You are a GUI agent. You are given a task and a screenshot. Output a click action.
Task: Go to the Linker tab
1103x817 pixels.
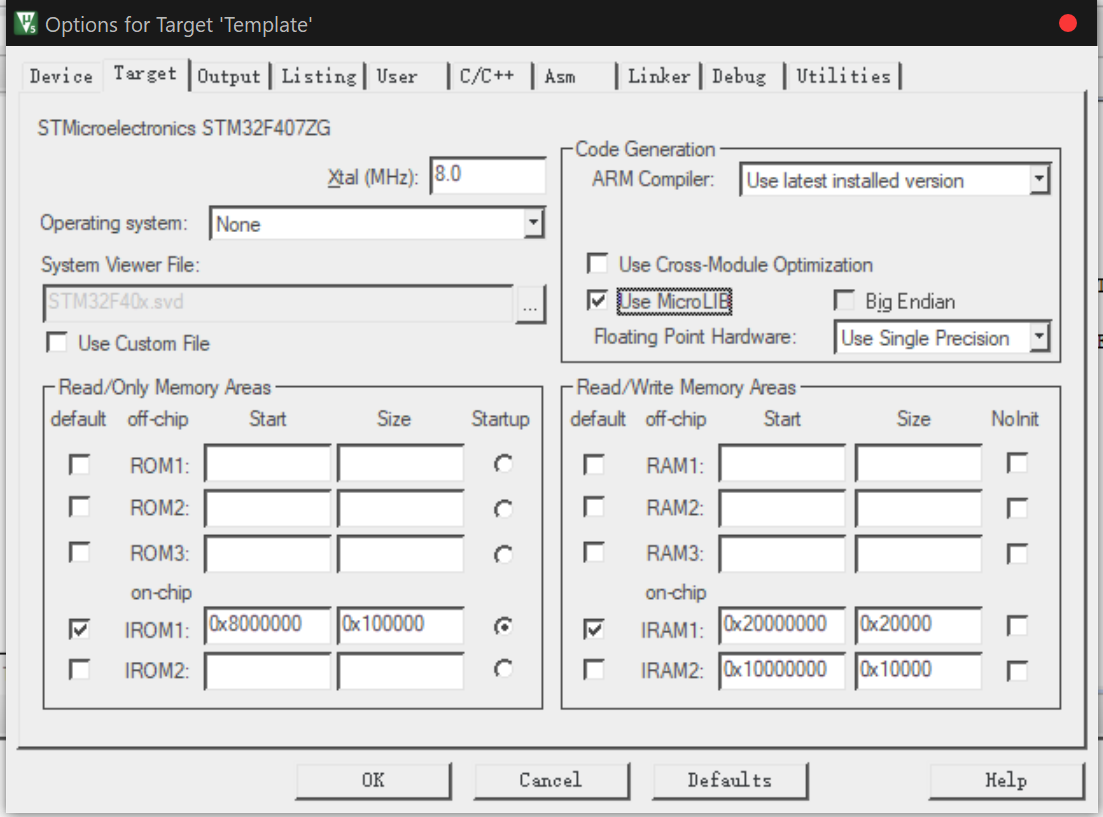pyautogui.click(x=658, y=76)
